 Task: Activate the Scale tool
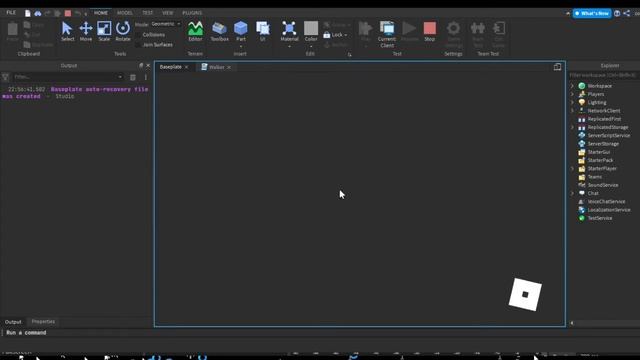click(x=104, y=31)
